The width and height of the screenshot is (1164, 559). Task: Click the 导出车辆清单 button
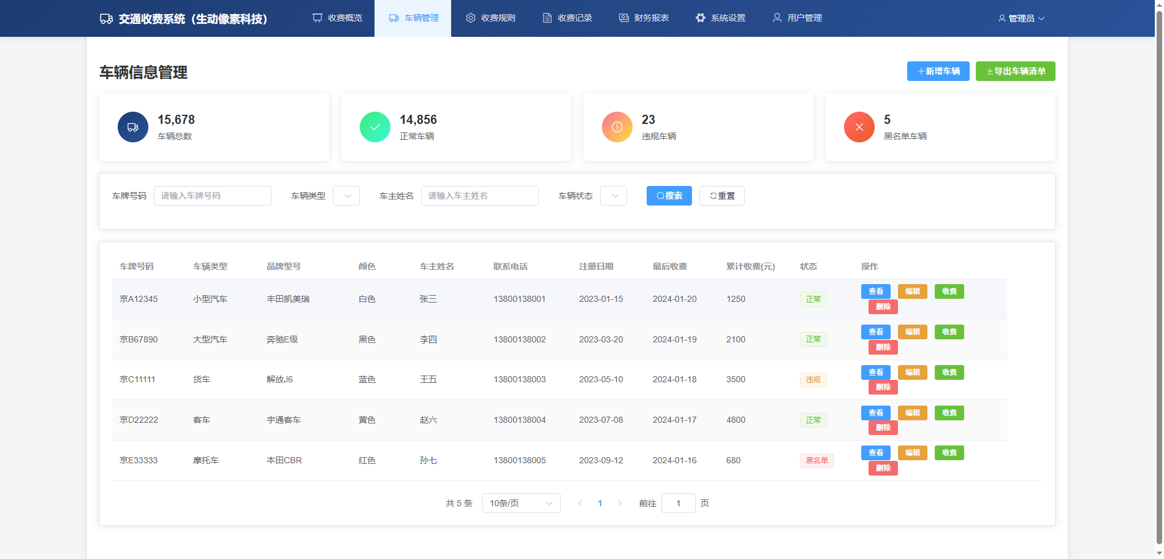point(1015,72)
